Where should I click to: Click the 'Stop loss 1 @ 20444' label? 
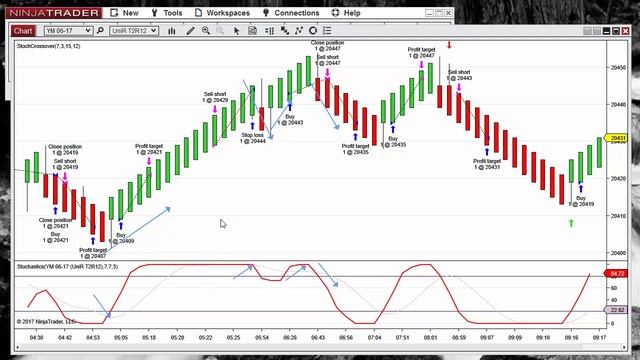pyautogui.click(x=253, y=138)
